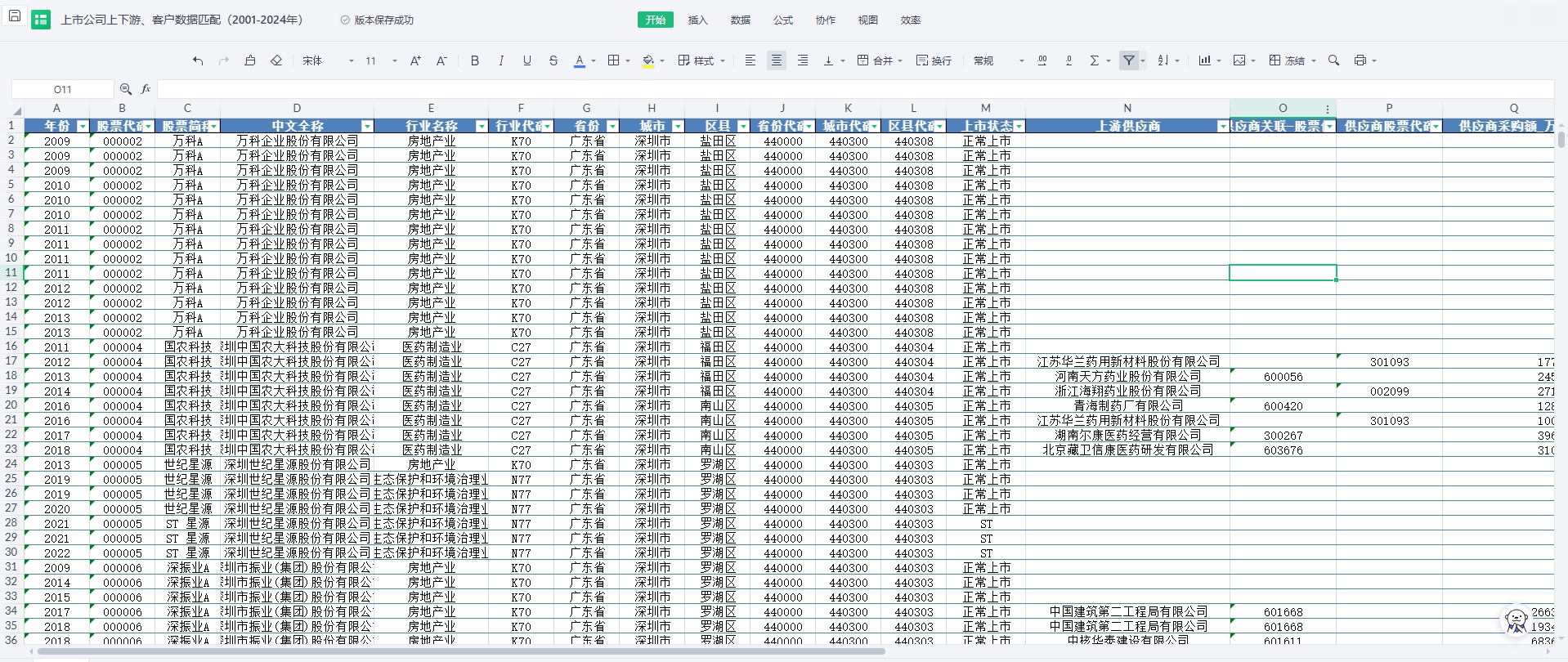
Task: Align text to the left
Action: 750,60
